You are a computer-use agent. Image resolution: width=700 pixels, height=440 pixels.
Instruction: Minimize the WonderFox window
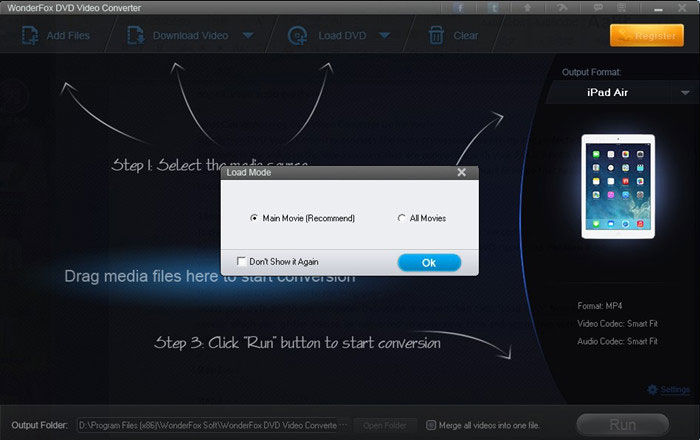[658, 8]
